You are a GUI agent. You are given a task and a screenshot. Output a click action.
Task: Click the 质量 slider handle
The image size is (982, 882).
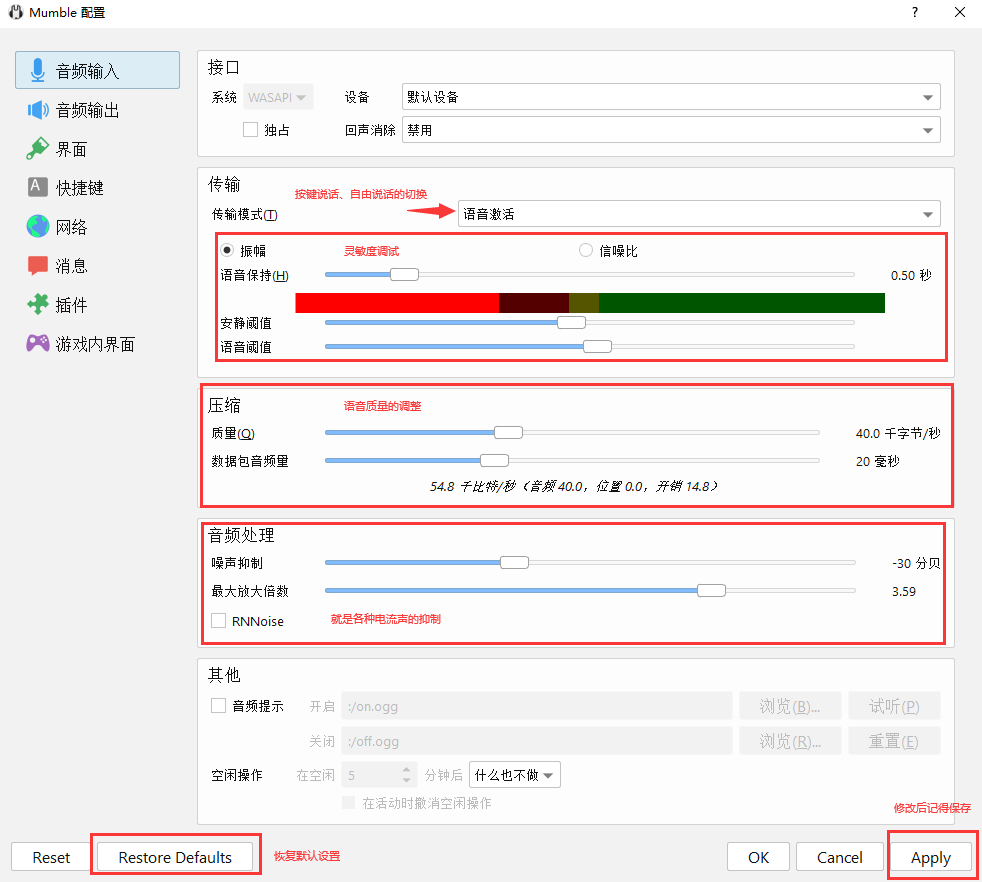pyautogui.click(x=508, y=432)
